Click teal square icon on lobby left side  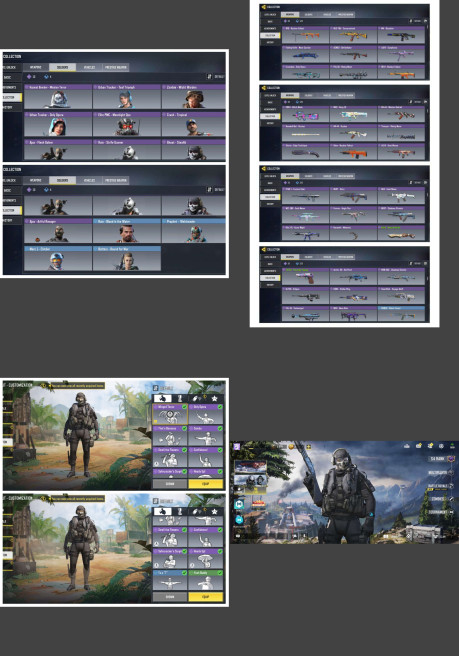239,504
